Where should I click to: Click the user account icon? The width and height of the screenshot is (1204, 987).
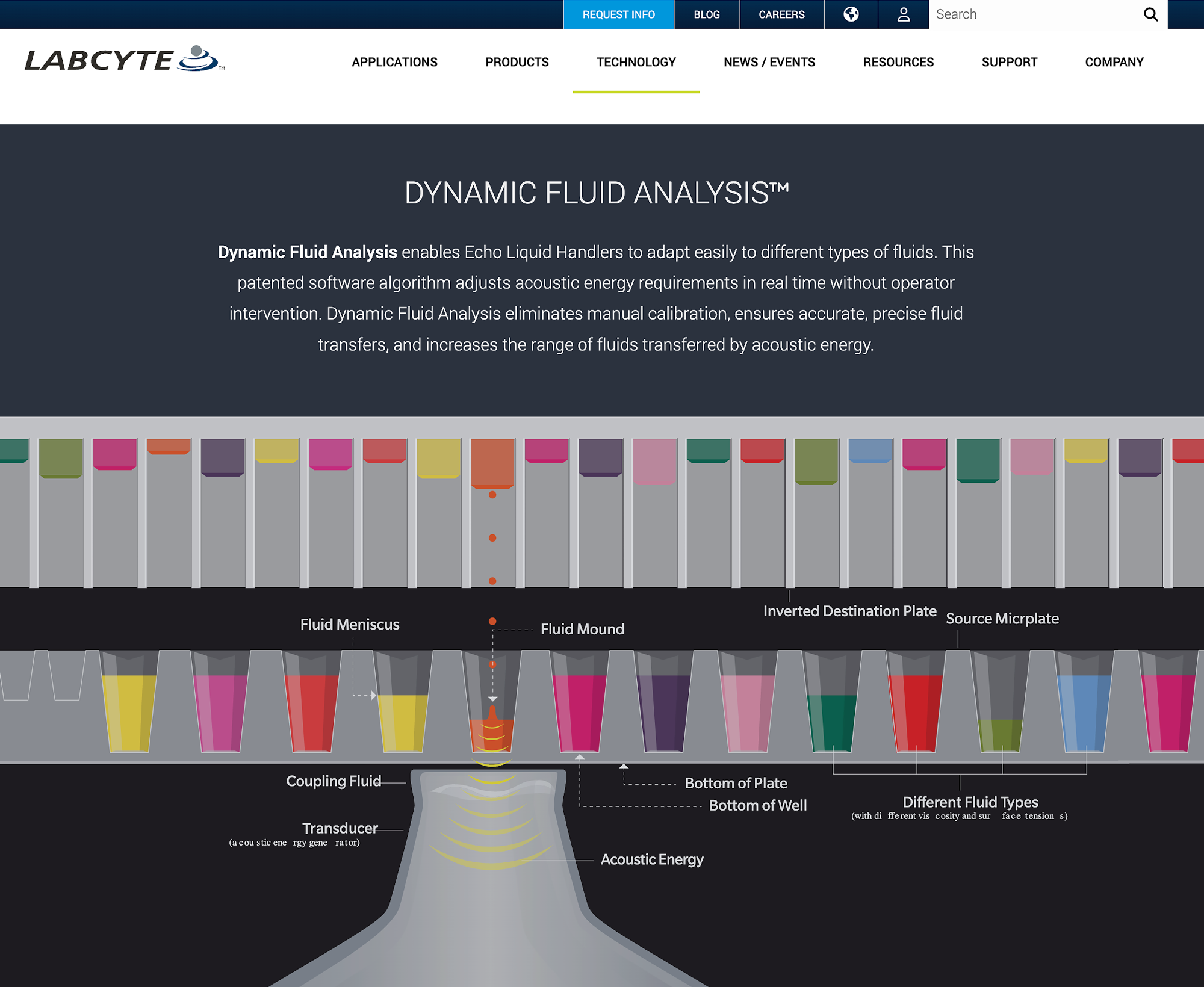(902, 14)
